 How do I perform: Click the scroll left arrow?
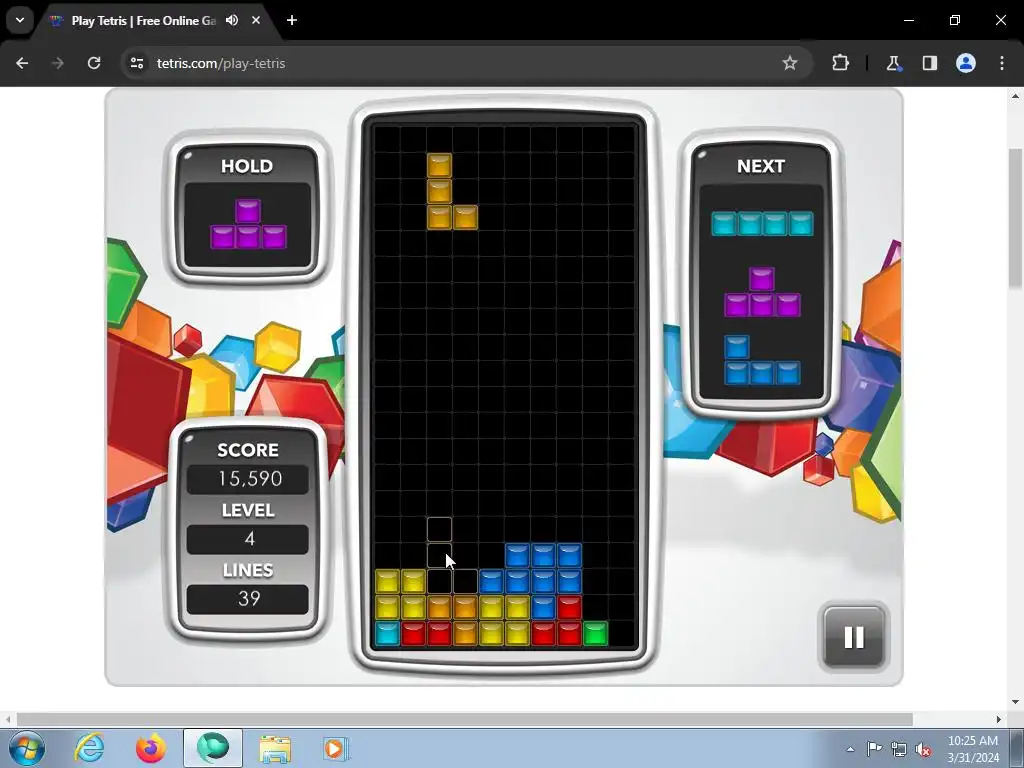point(7,719)
